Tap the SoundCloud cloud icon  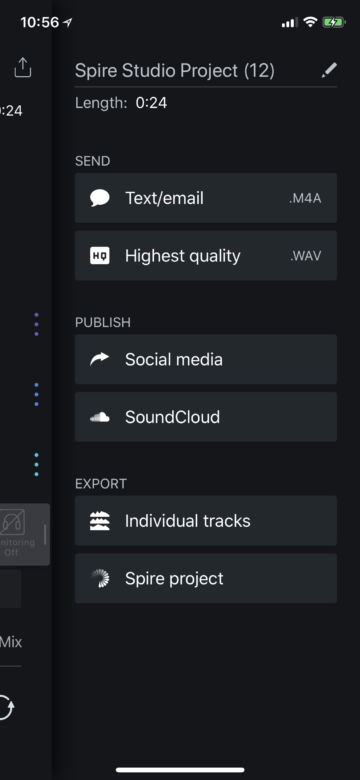(x=99, y=417)
